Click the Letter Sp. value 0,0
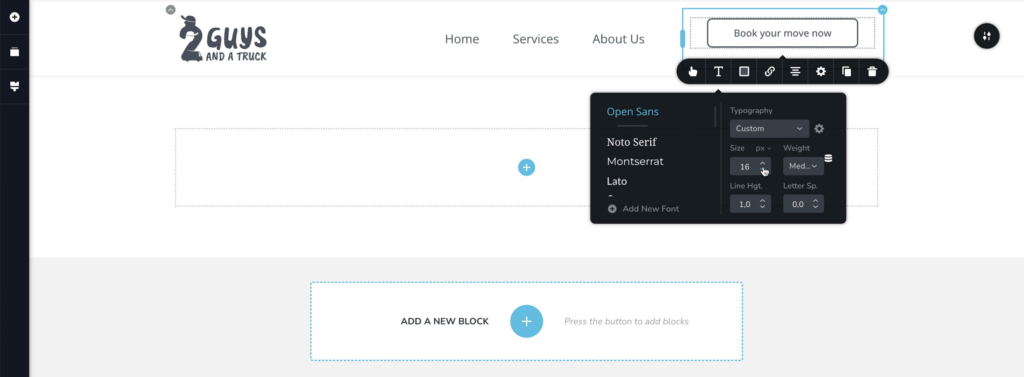1024x377 pixels. coord(797,205)
